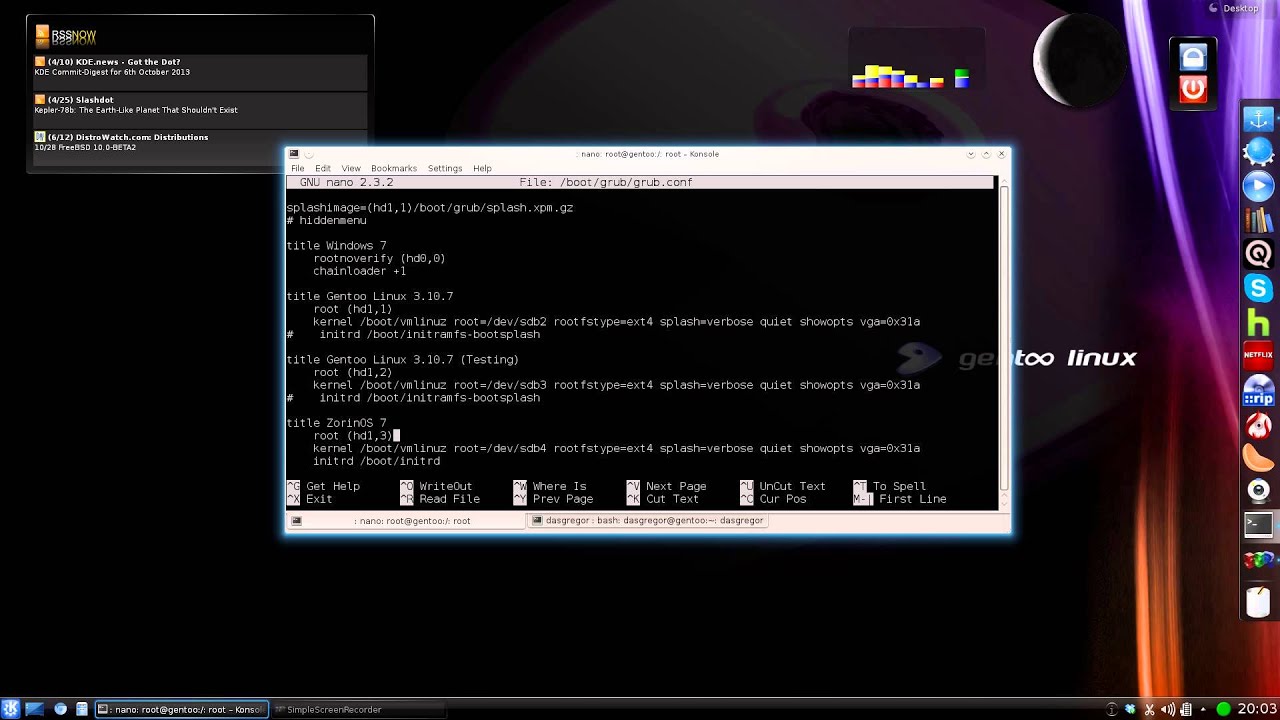Open the orange clementine icon in dock
The width and height of the screenshot is (1280, 720).
(x=1259, y=457)
